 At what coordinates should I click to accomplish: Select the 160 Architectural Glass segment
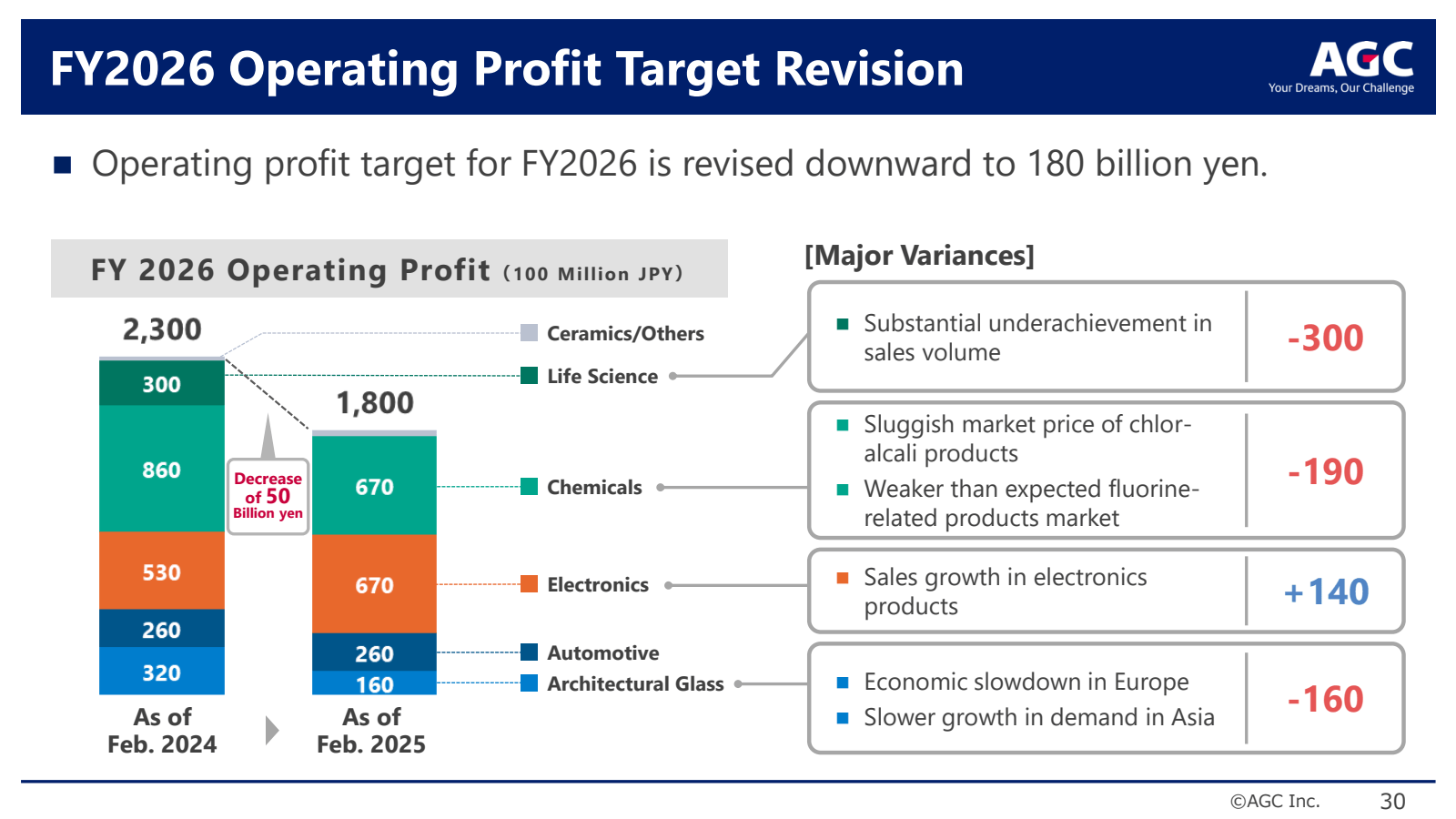pos(374,683)
